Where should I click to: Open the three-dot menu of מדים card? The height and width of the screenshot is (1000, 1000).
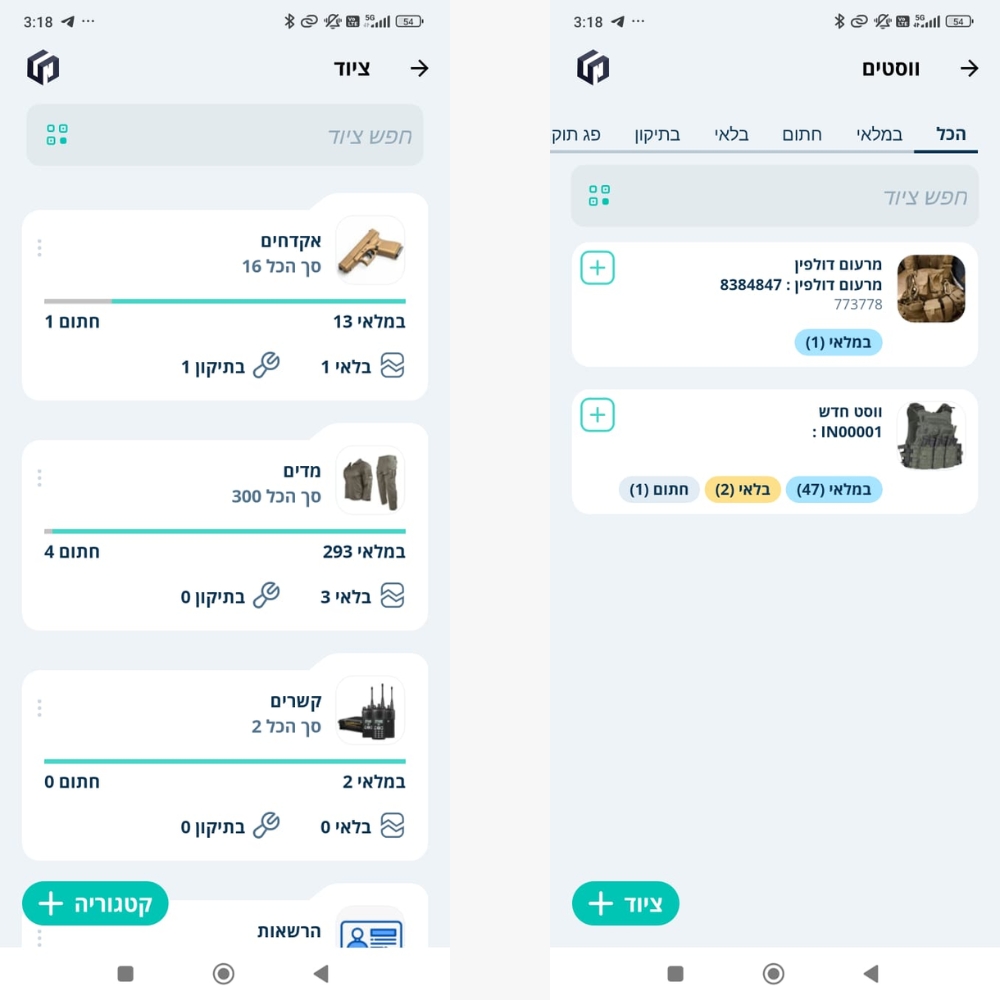[x=40, y=478]
